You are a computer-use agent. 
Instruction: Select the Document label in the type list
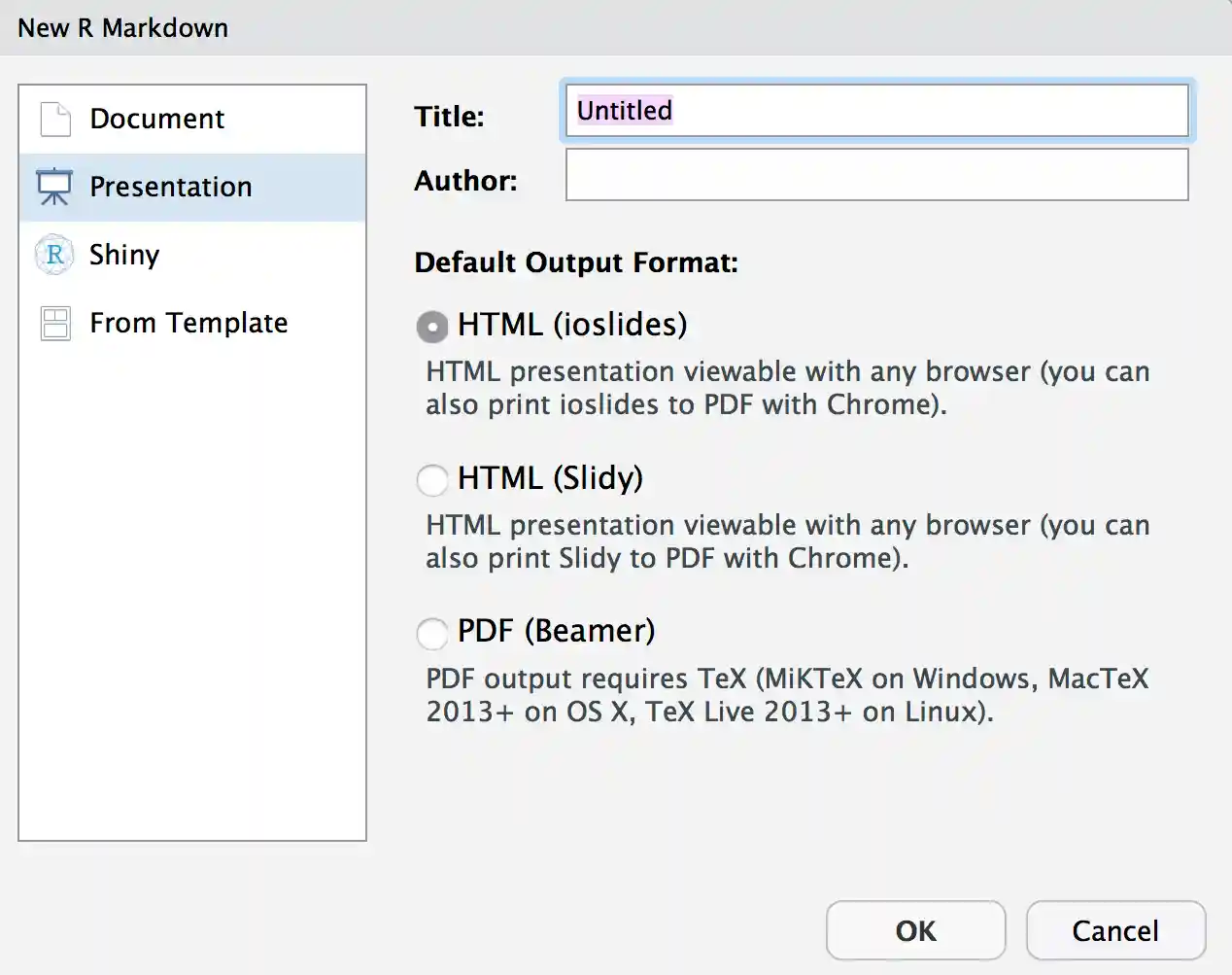156,119
